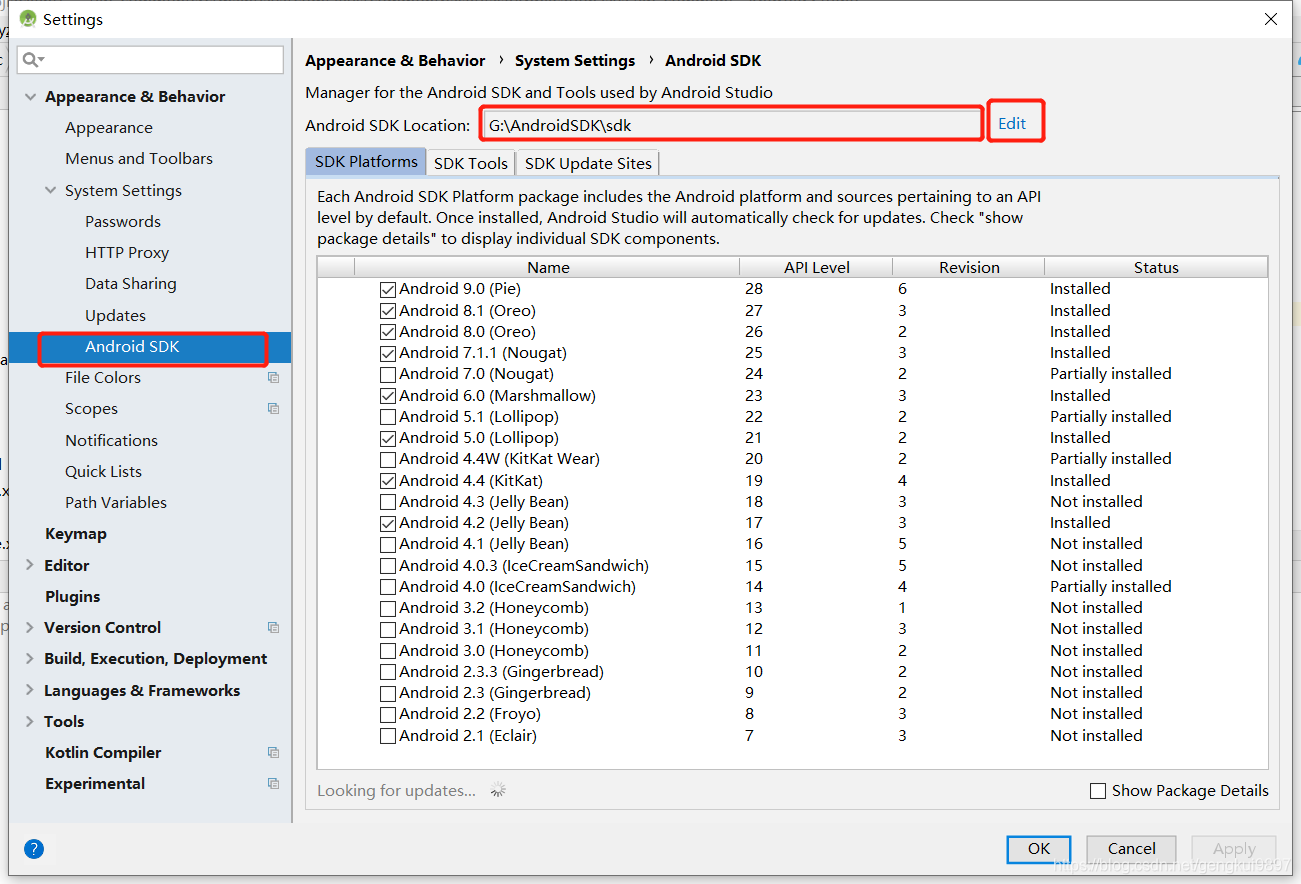Sort by the Name column header
The image size is (1301, 884).
547,267
